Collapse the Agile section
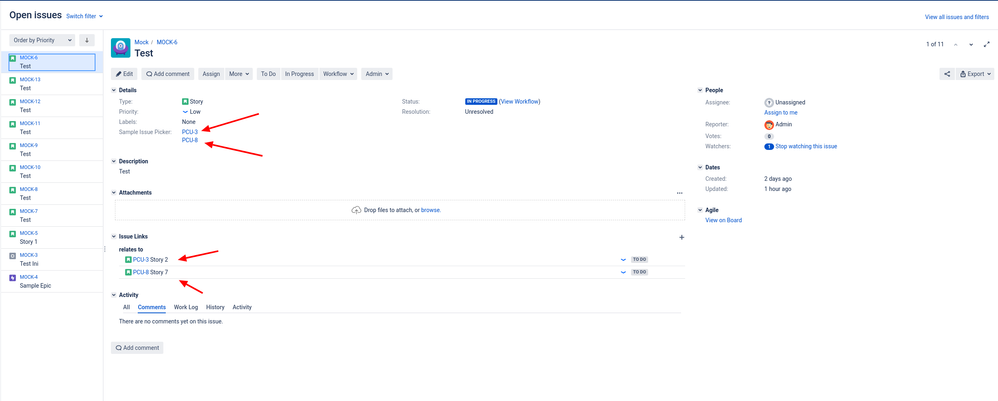This screenshot has height=401, width=998. 700,209
